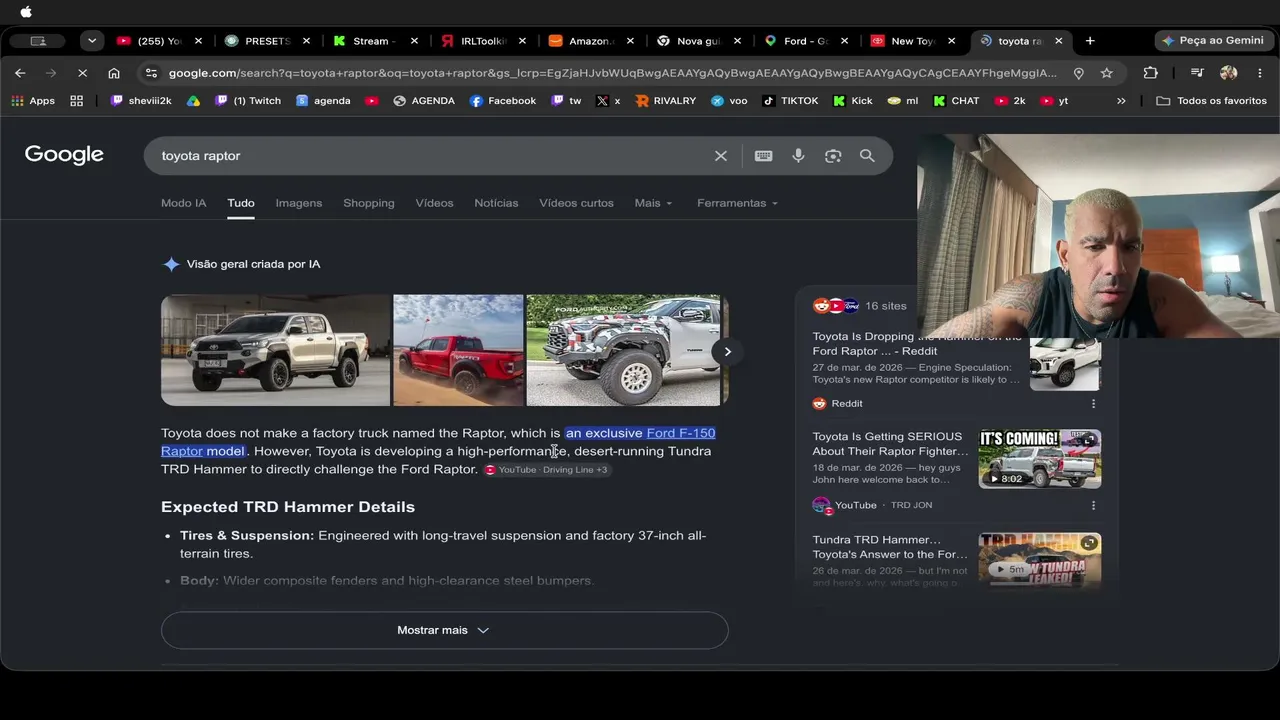
Task: Open the Chrome three-dot menu
Action: (x=1259, y=73)
